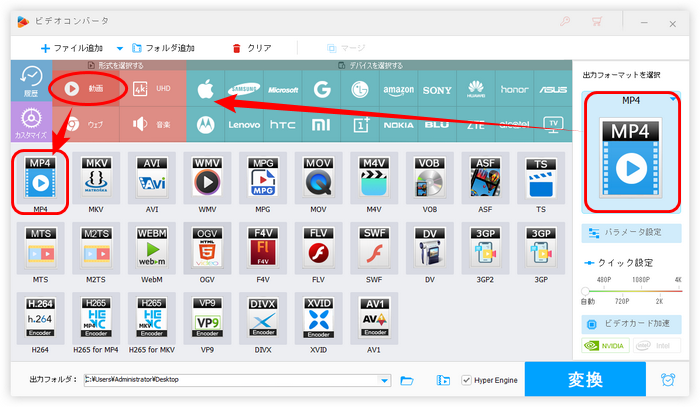Screen dimensions: 700x407
Task: Select the TV device category
Action: (553, 125)
